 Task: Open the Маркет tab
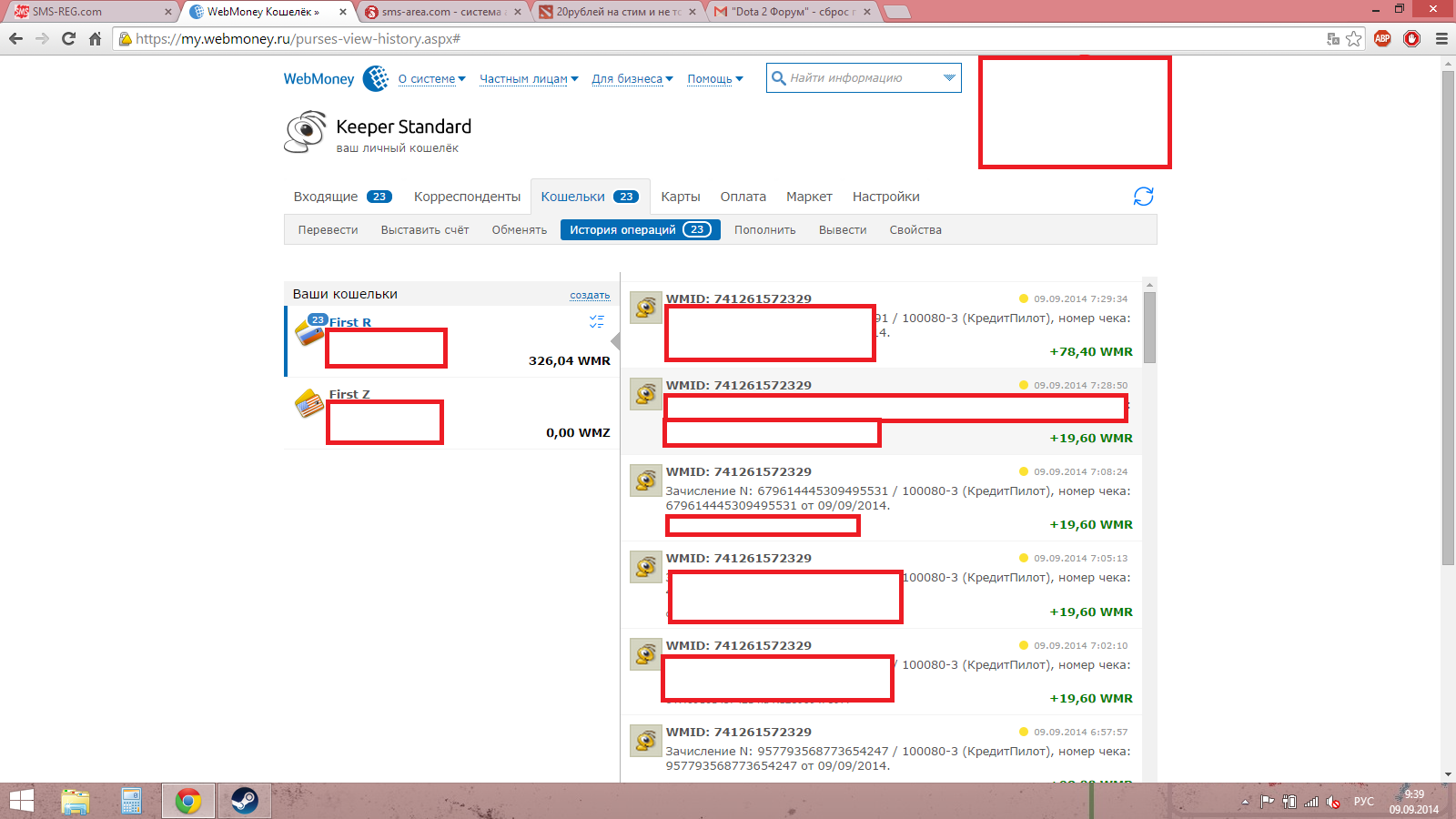[809, 197]
